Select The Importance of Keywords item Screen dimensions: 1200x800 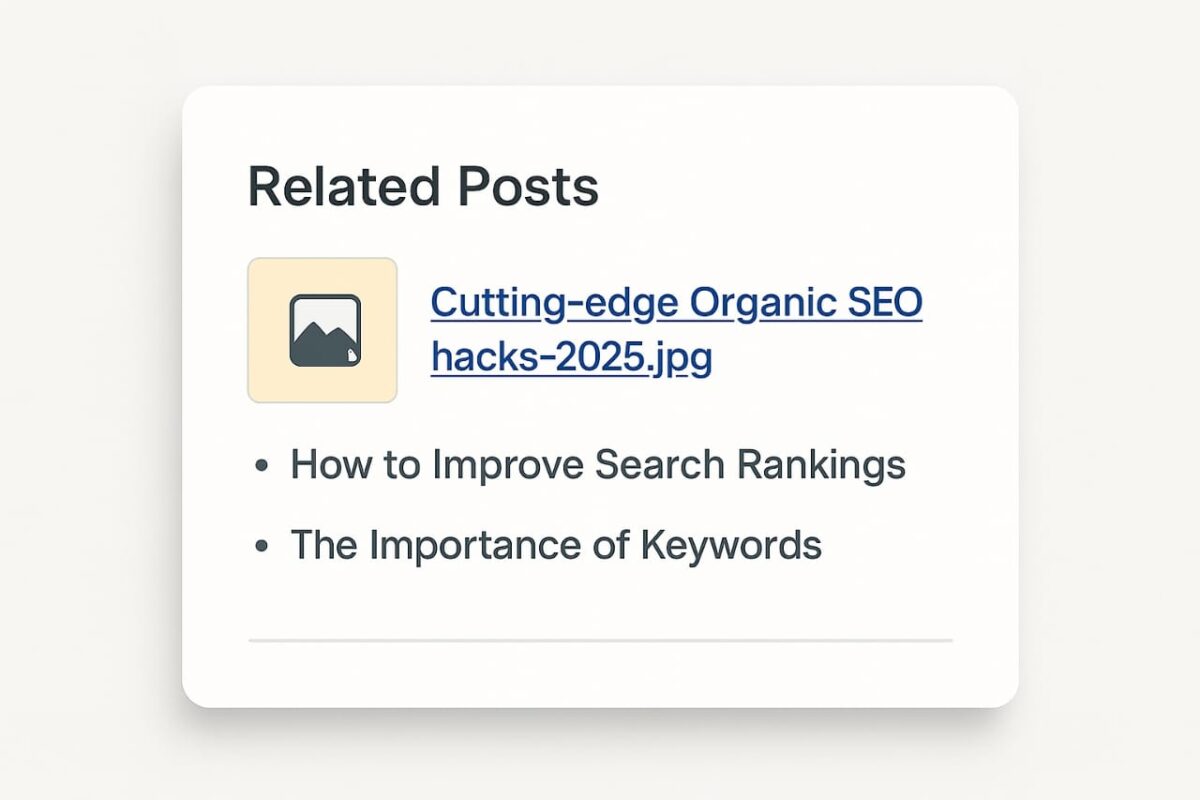(556, 545)
